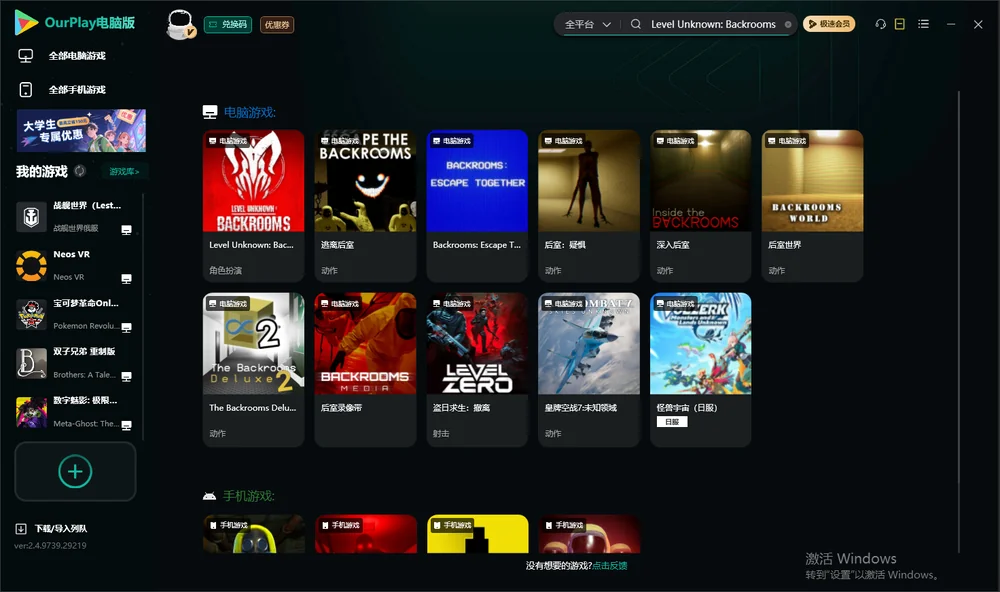Image resolution: width=1000 pixels, height=592 pixels.
Task: Click the 极速会员 VIP membership button
Action: coord(829,24)
